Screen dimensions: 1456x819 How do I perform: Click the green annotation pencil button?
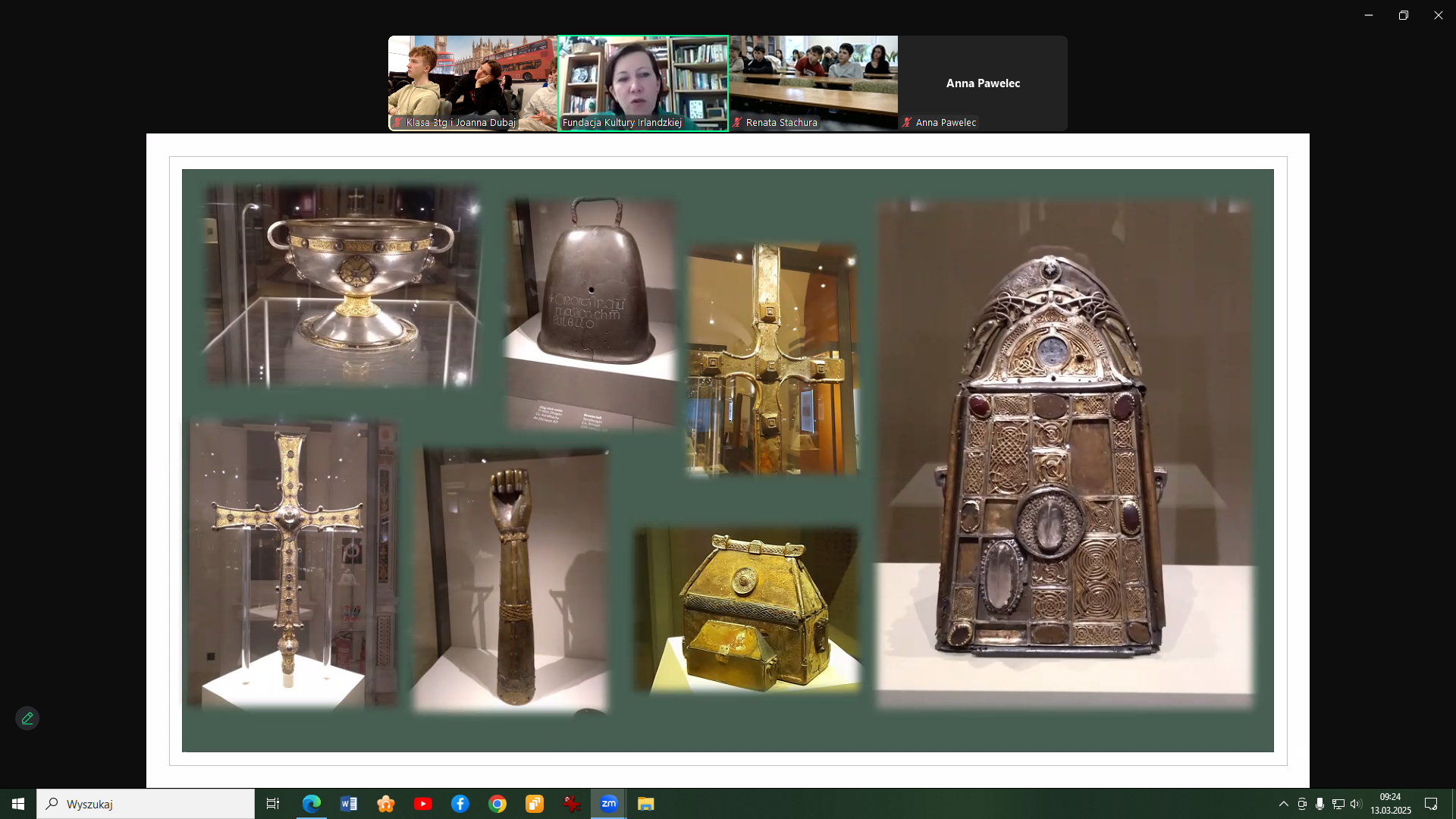click(x=27, y=718)
